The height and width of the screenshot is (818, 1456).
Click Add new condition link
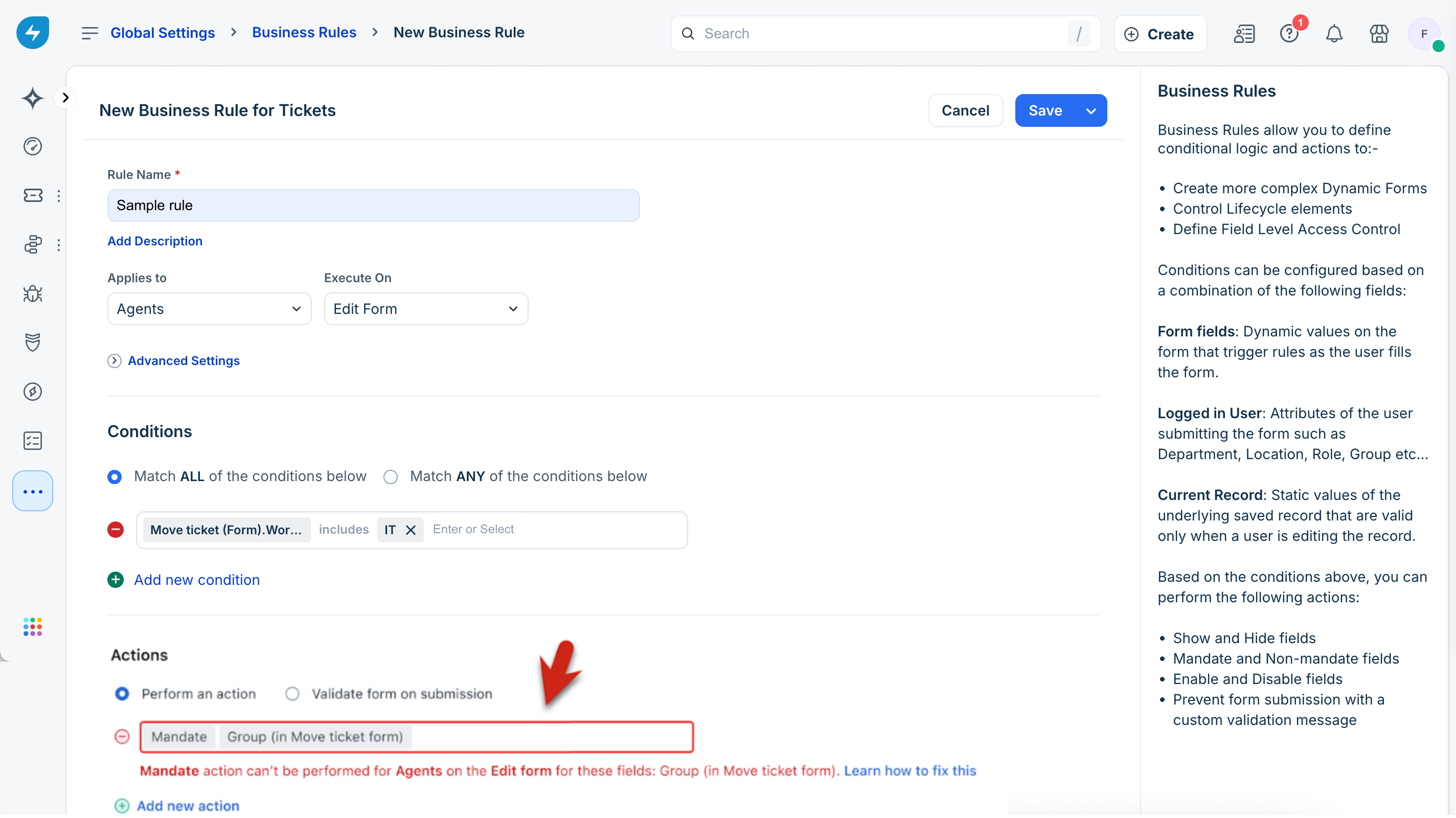click(196, 579)
